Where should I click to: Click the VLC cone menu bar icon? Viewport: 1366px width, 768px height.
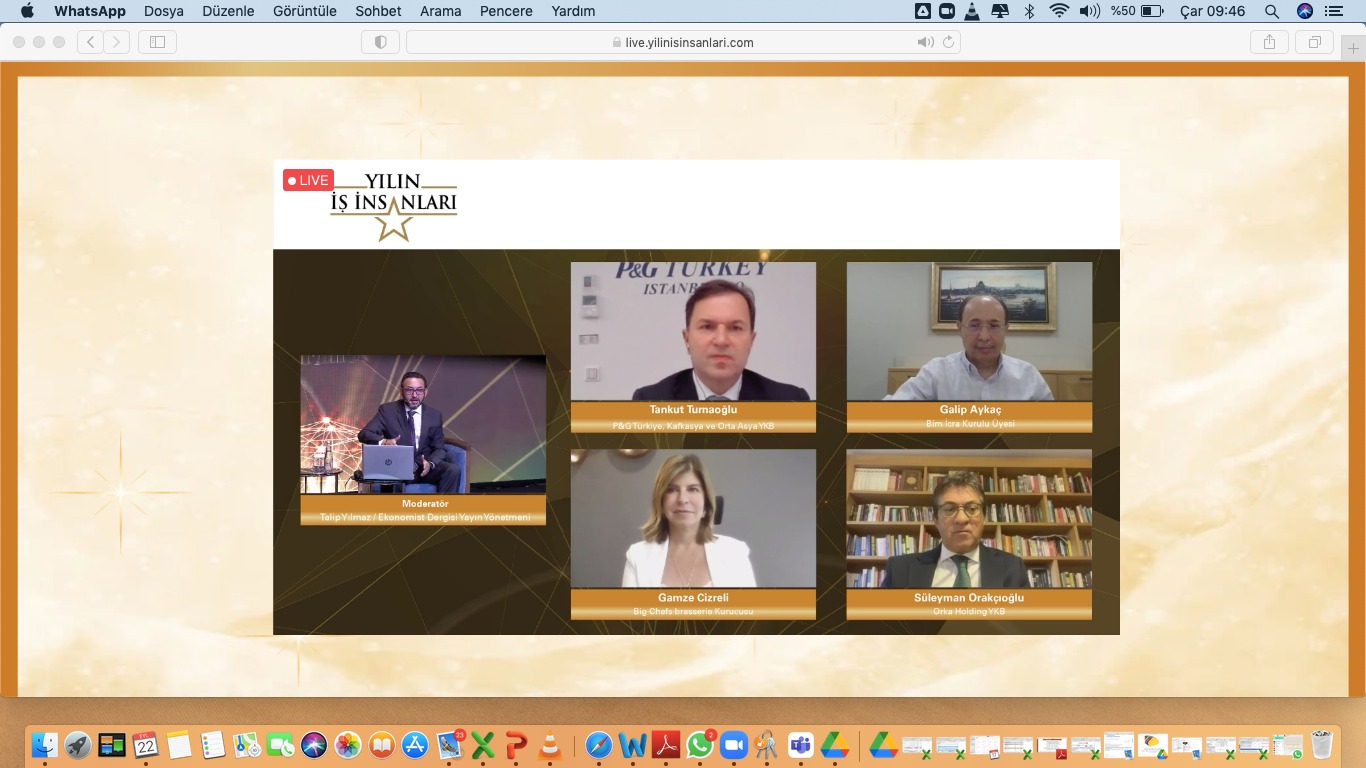[x=972, y=11]
